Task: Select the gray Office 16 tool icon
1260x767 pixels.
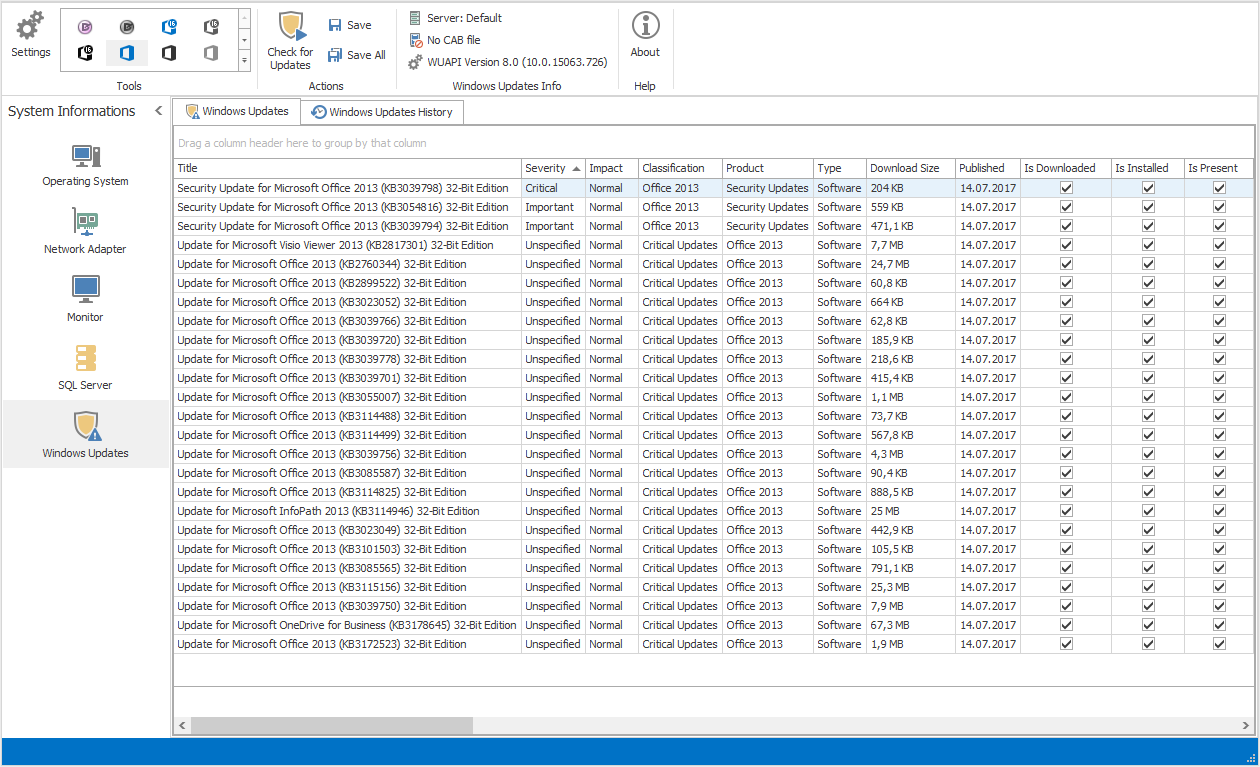Action: pyautogui.click(x=211, y=27)
